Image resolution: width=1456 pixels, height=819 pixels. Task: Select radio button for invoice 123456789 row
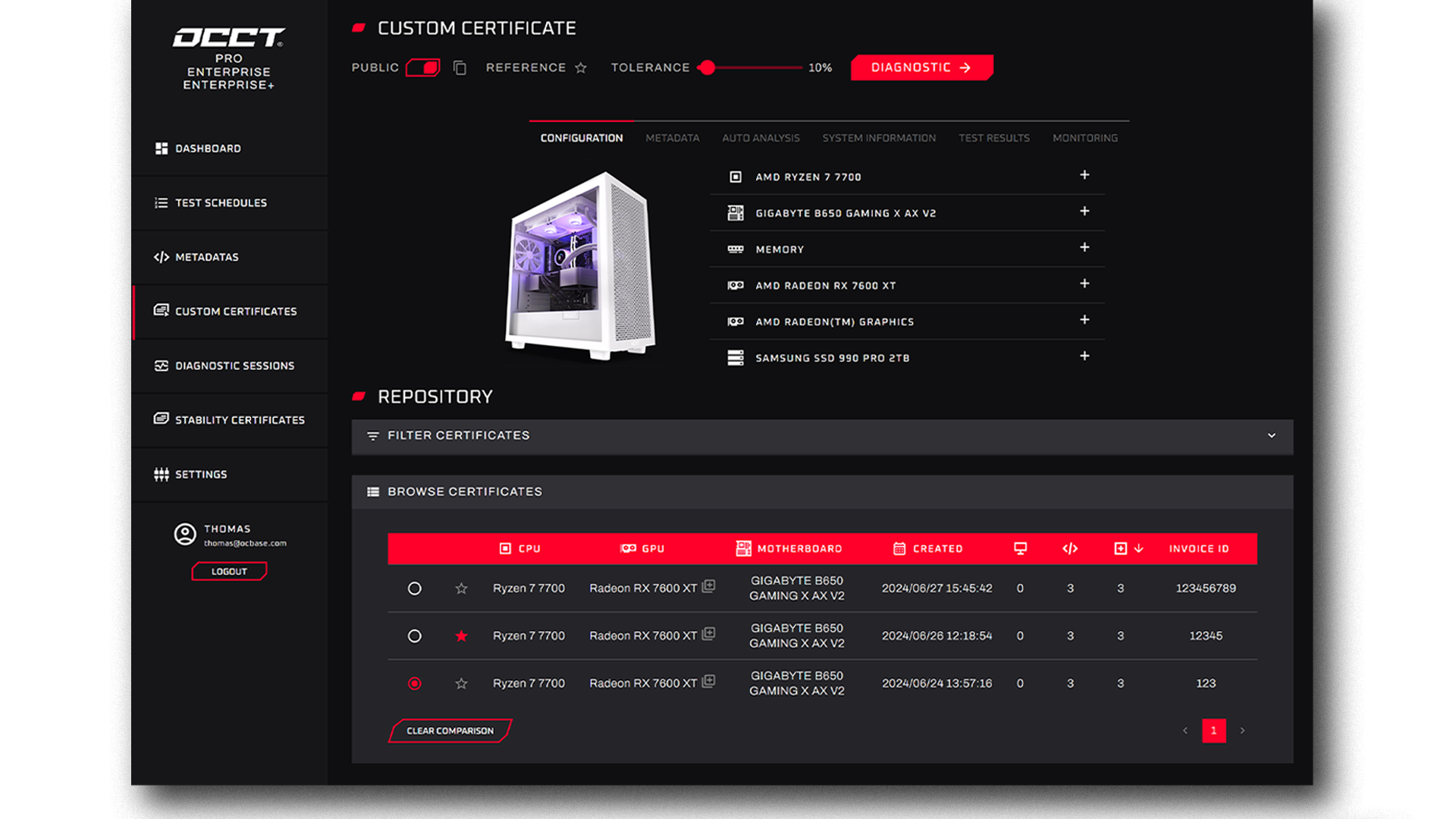pos(414,588)
